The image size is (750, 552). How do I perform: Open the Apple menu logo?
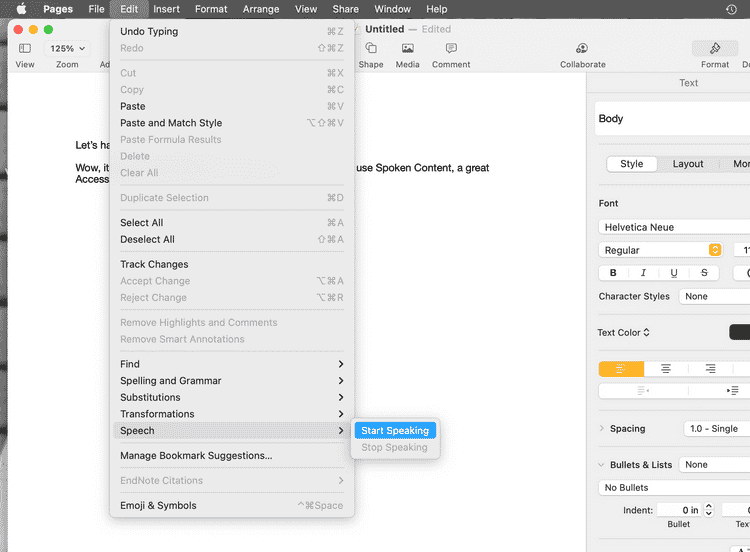[21, 9]
